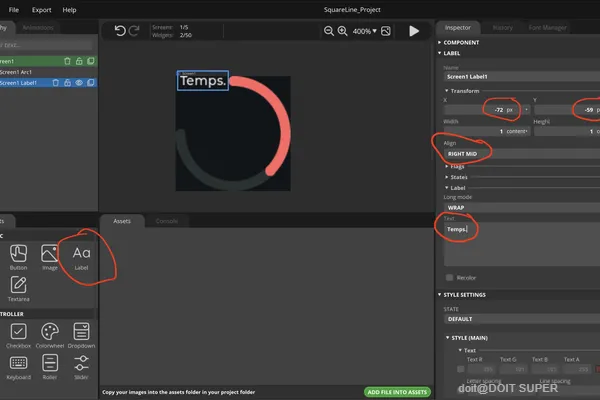Open the Export menu

pos(41,10)
